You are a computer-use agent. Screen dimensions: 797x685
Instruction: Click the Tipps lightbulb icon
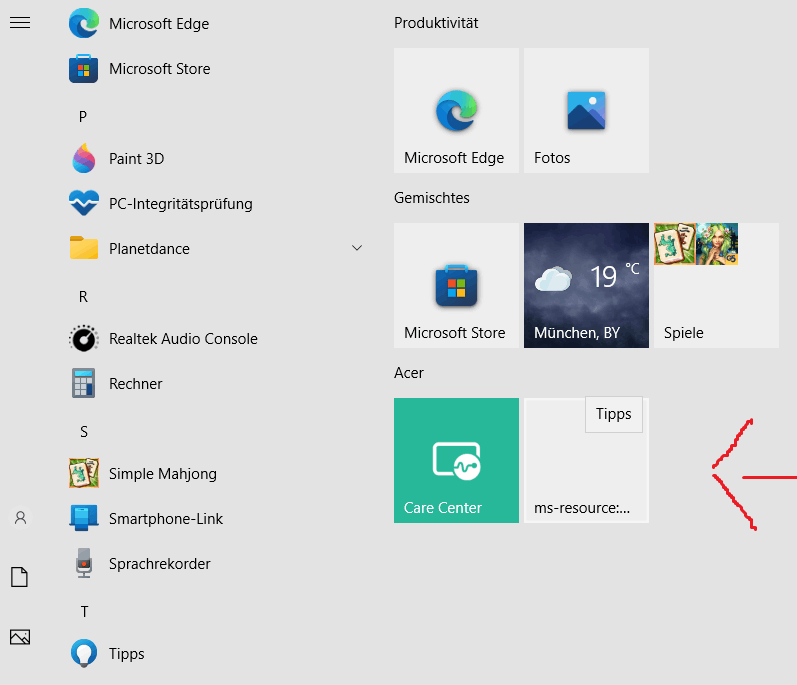[84, 653]
